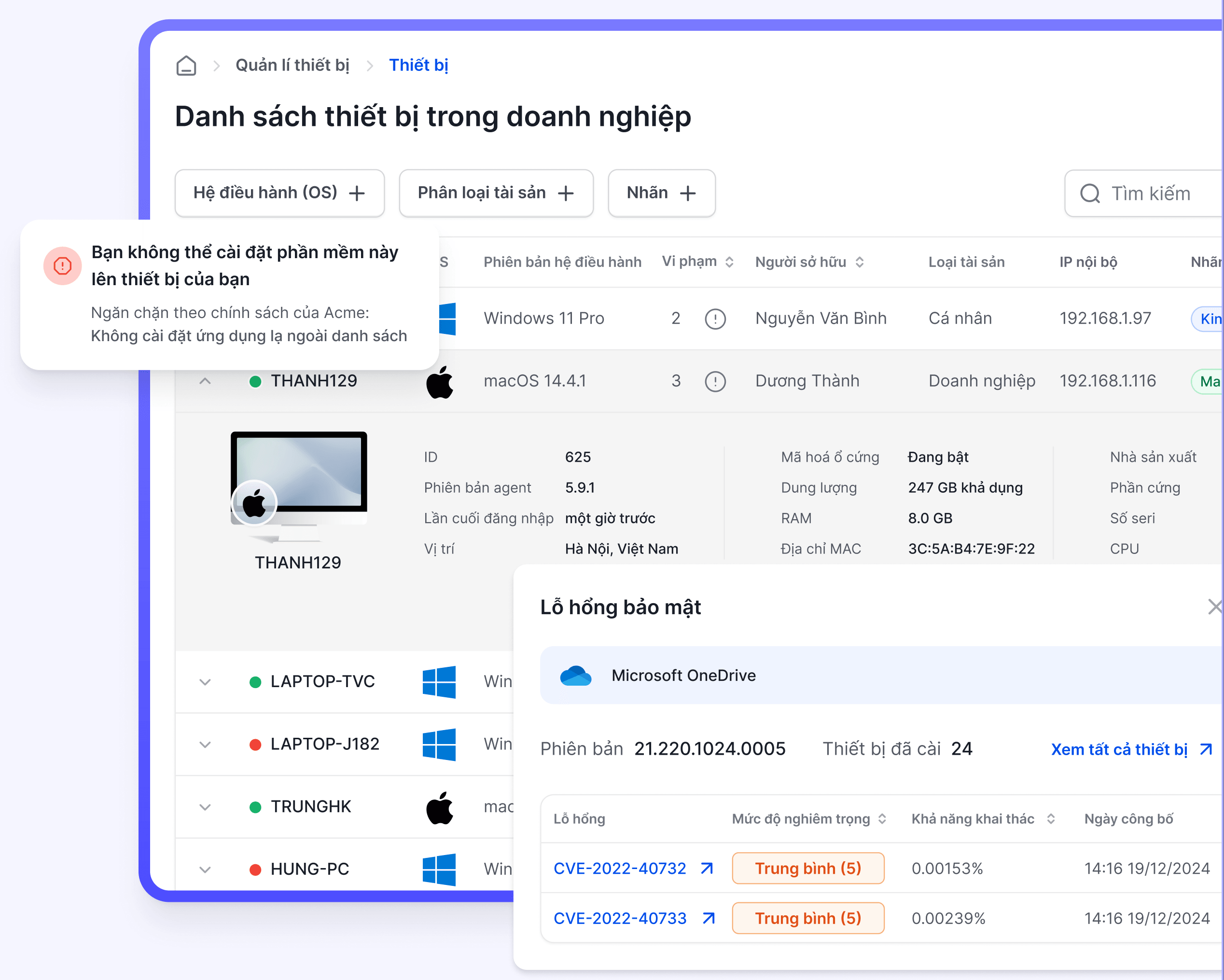
Task: Collapse the THANH129 device row
Action: click(205, 381)
